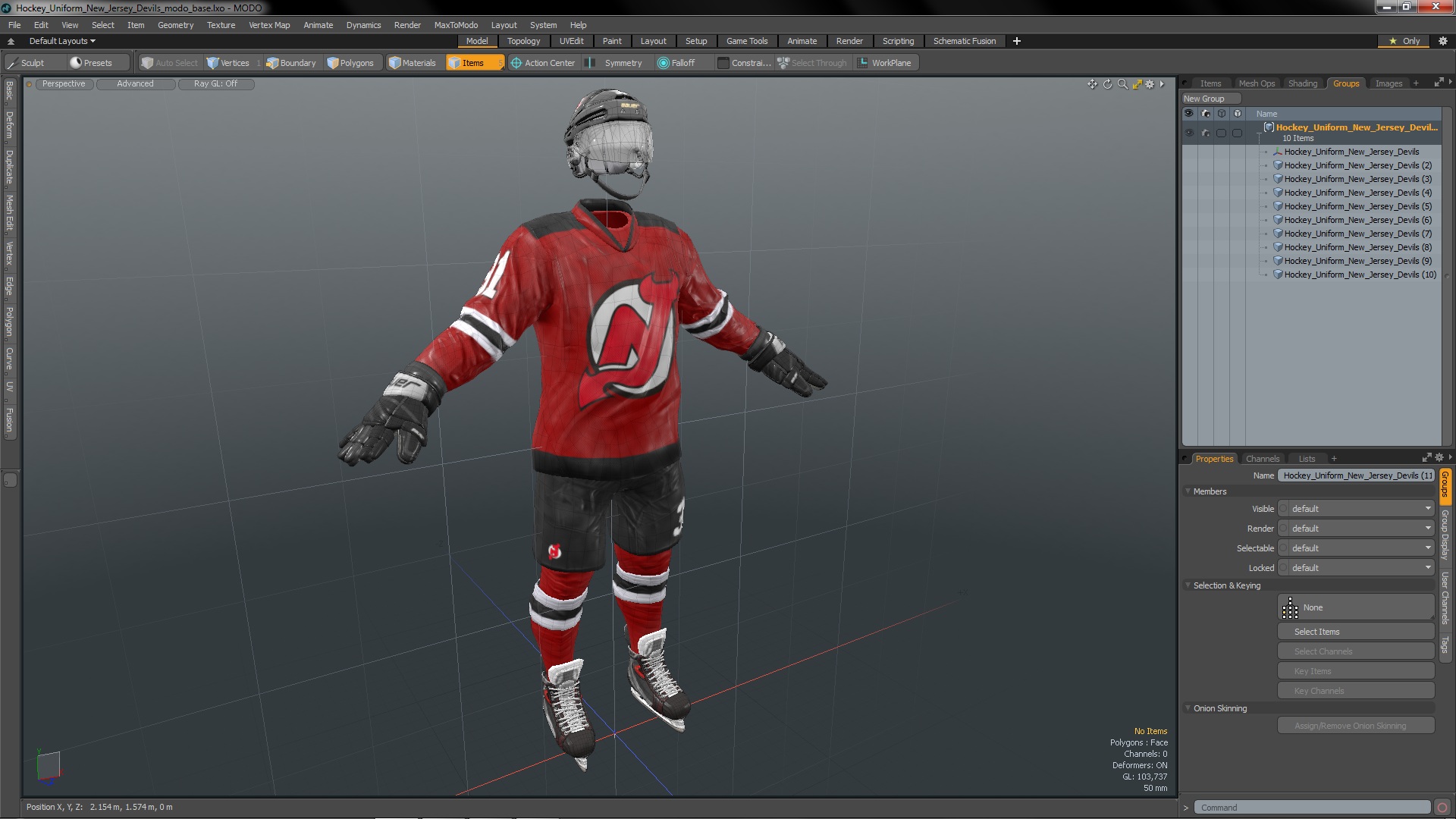
Task: Switch to Materials selection mode
Action: pyautogui.click(x=413, y=63)
